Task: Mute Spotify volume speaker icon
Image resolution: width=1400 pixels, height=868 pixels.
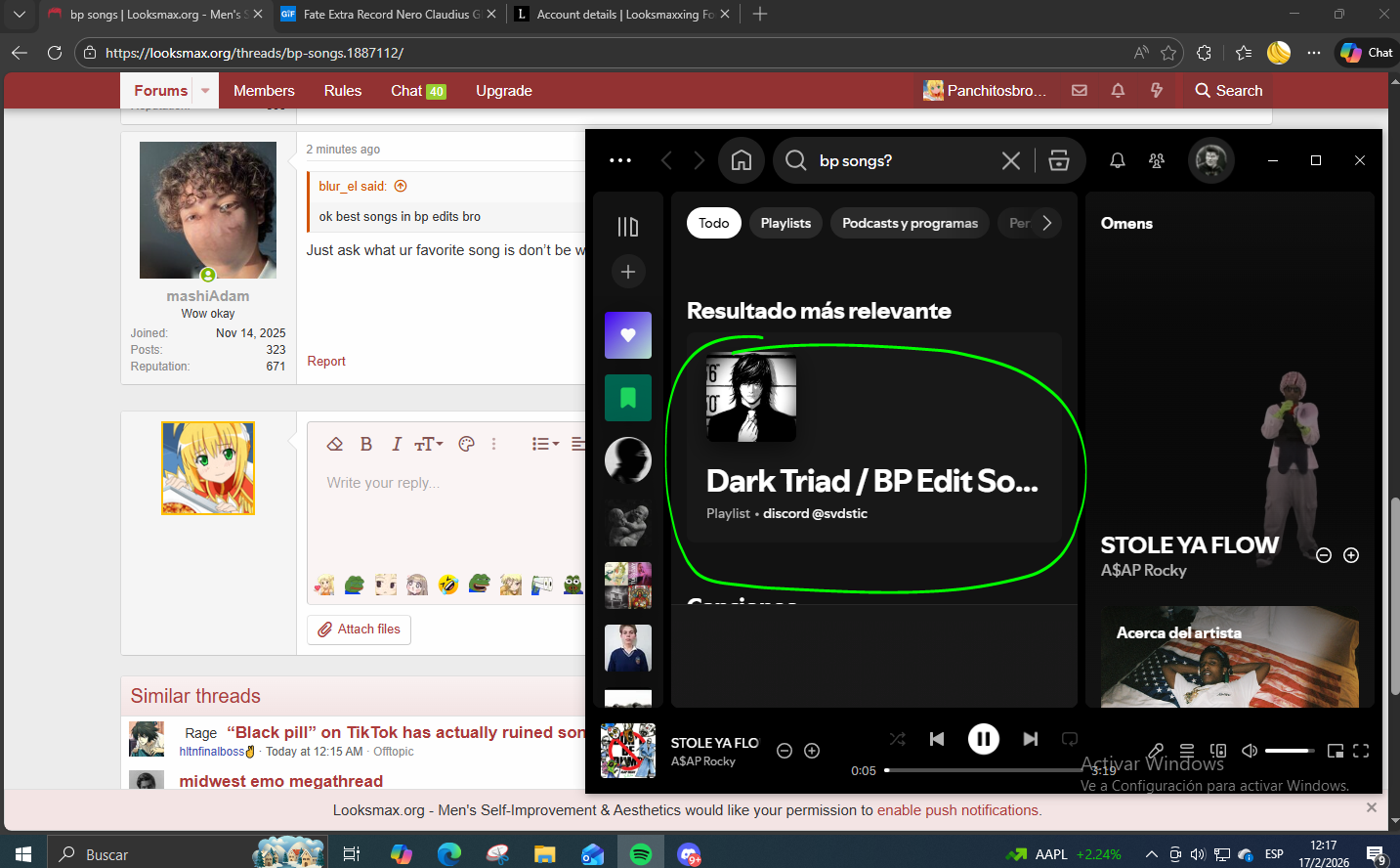Action: 1249,751
